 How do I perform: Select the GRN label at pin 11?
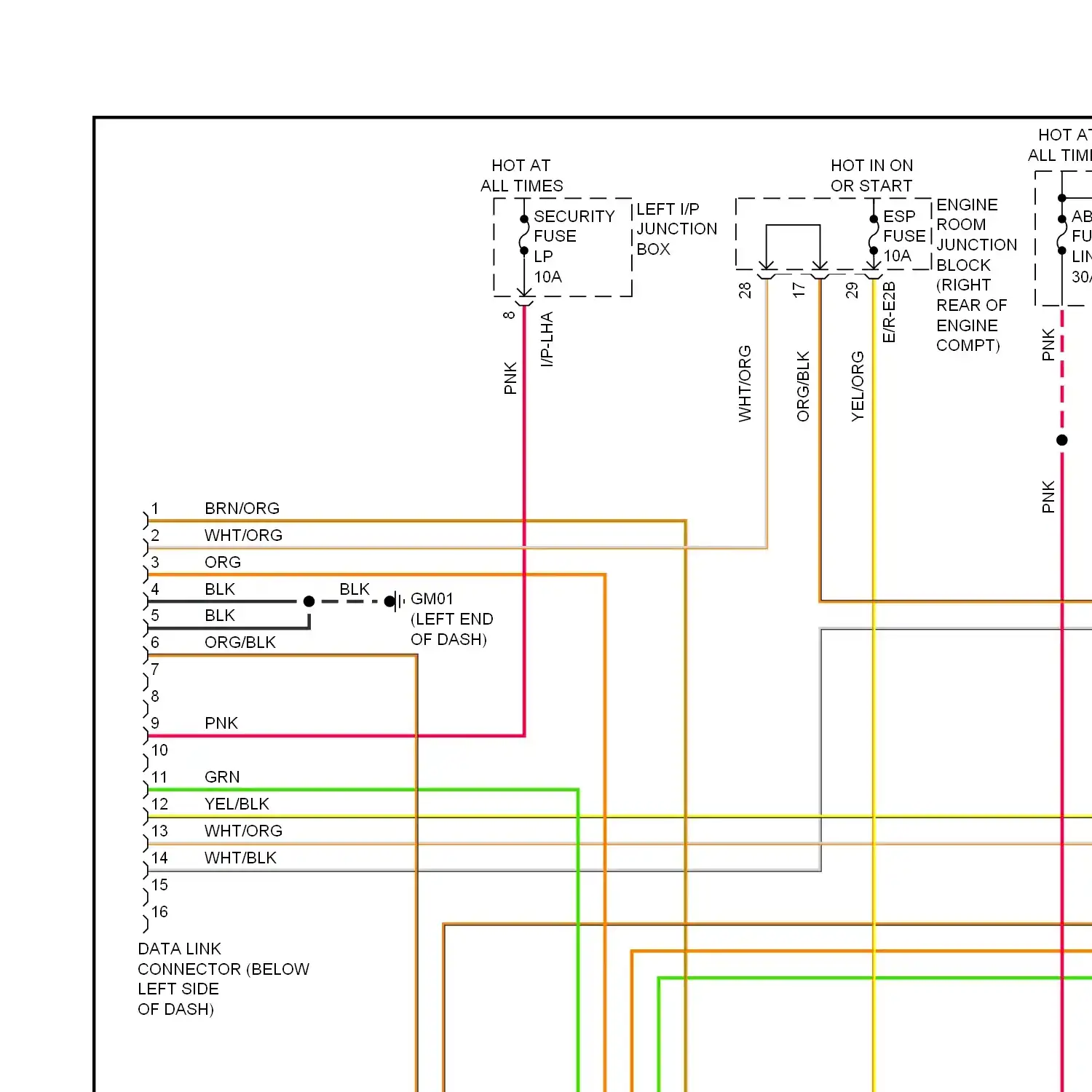click(222, 777)
